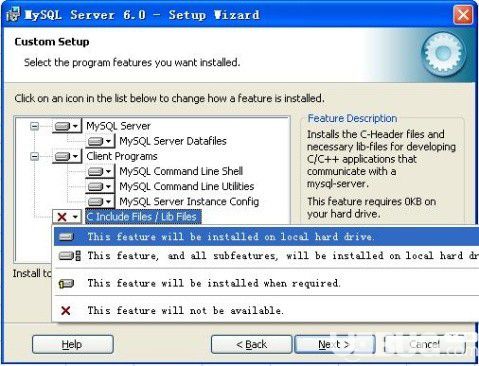Screen dimensions: 479x366
Task: Open Client Programs drive icon dropdown
Action: pyautogui.click(x=67, y=156)
